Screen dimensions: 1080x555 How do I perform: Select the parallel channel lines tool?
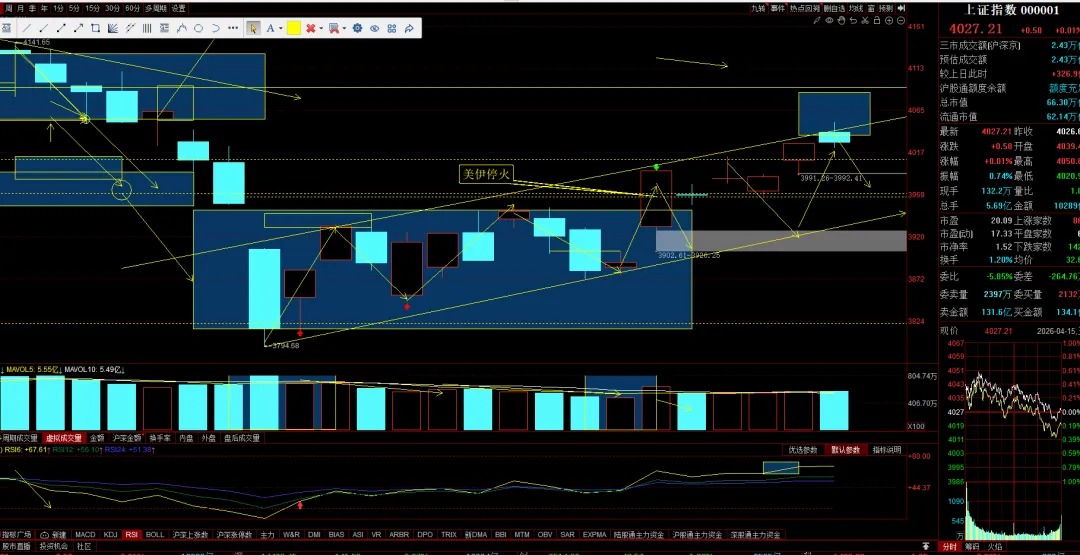[130, 28]
